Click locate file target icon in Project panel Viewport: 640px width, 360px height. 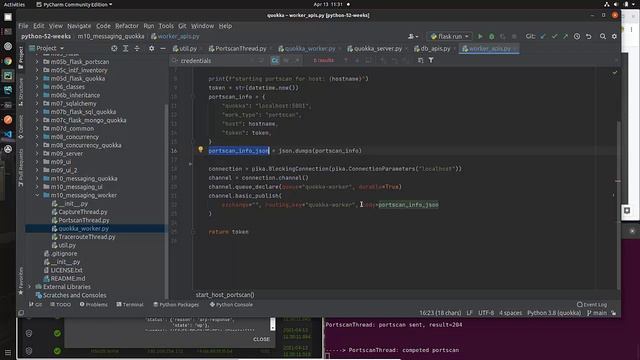114,48
